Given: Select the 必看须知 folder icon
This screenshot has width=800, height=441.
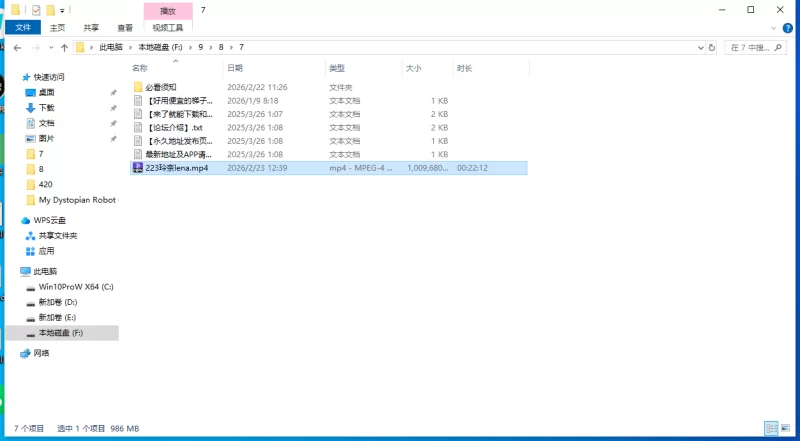Looking at the screenshot, I should [x=138, y=87].
